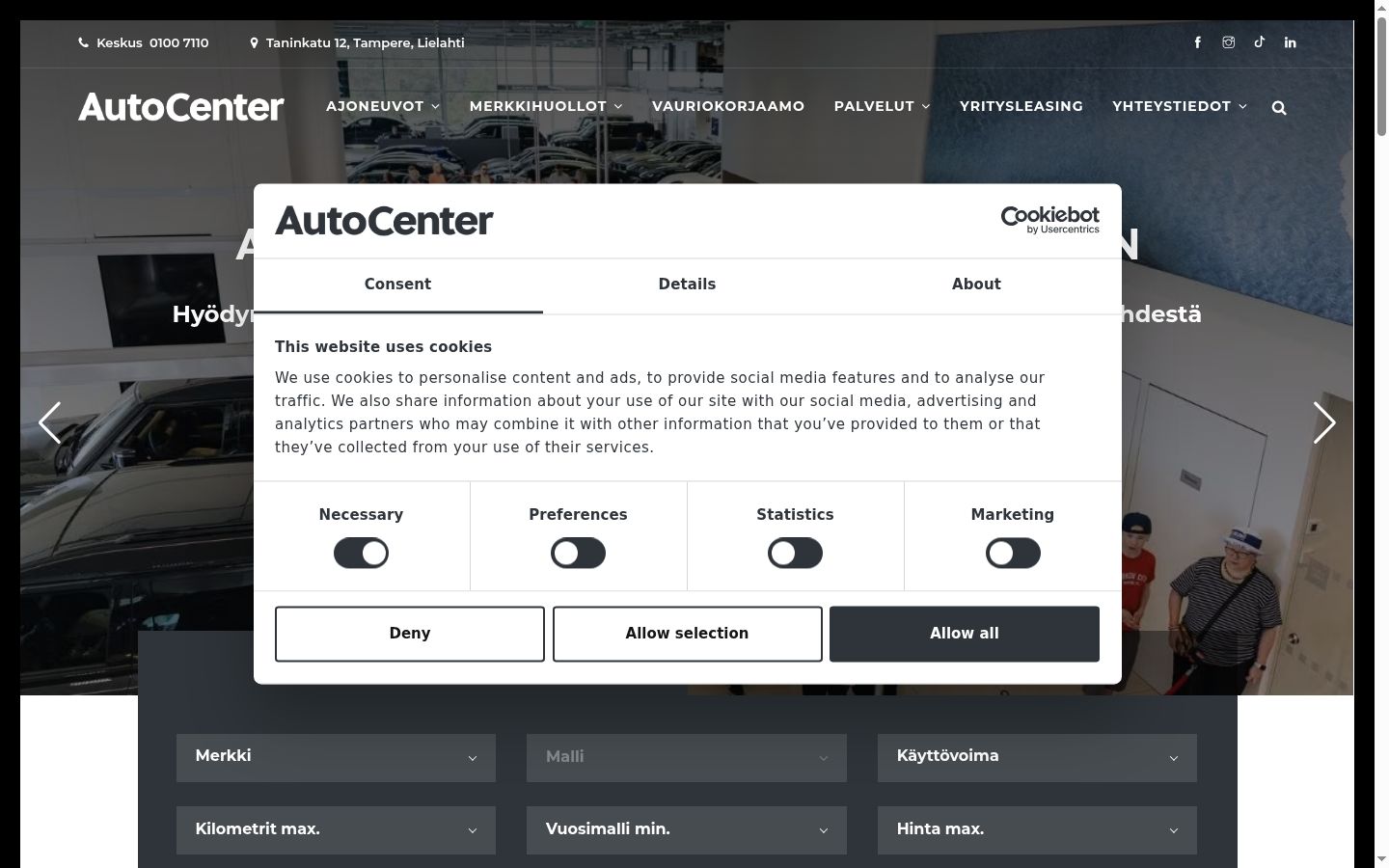Click the scrollbar down arrow
The width and height of the screenshot is (1389, 868).
(x=1381, y=858)
